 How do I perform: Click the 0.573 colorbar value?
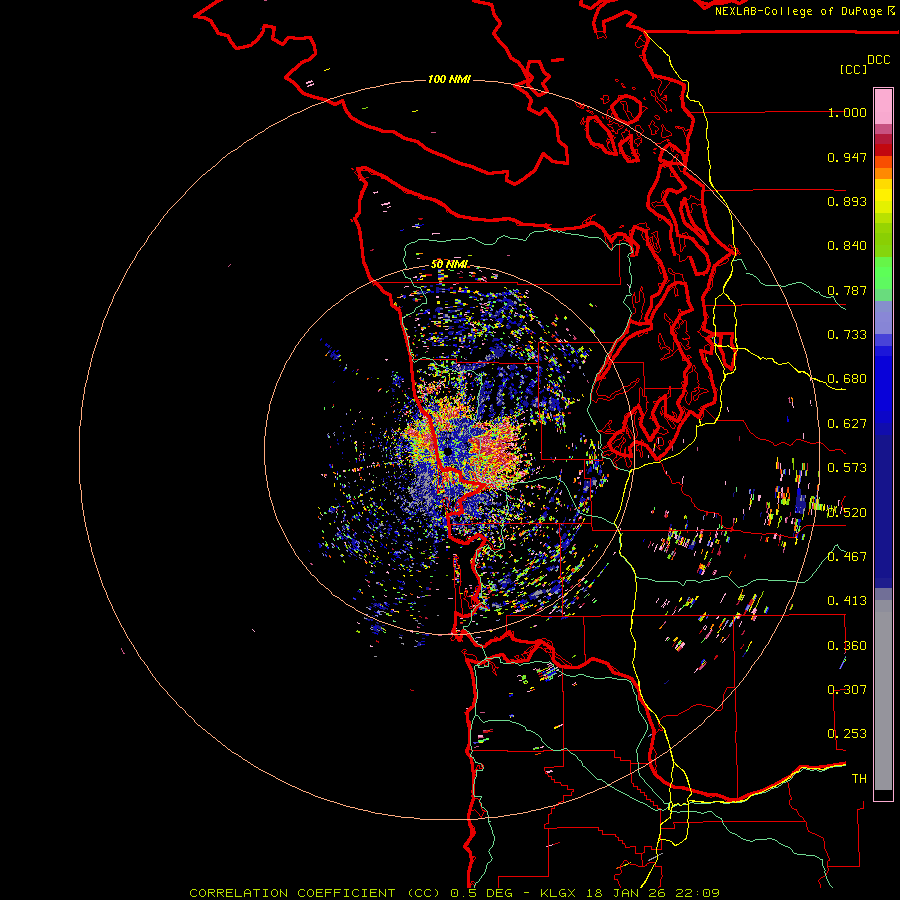(847, 468)
